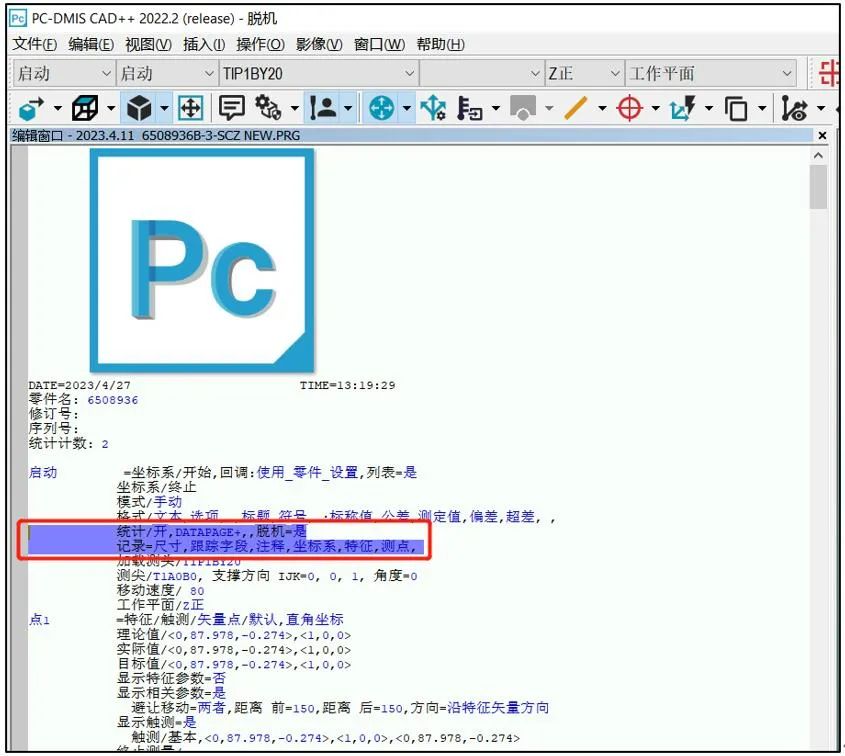Click the 模式/手动 line
Image resolution: width=845 pixels, height=756 pixels.
149,502
